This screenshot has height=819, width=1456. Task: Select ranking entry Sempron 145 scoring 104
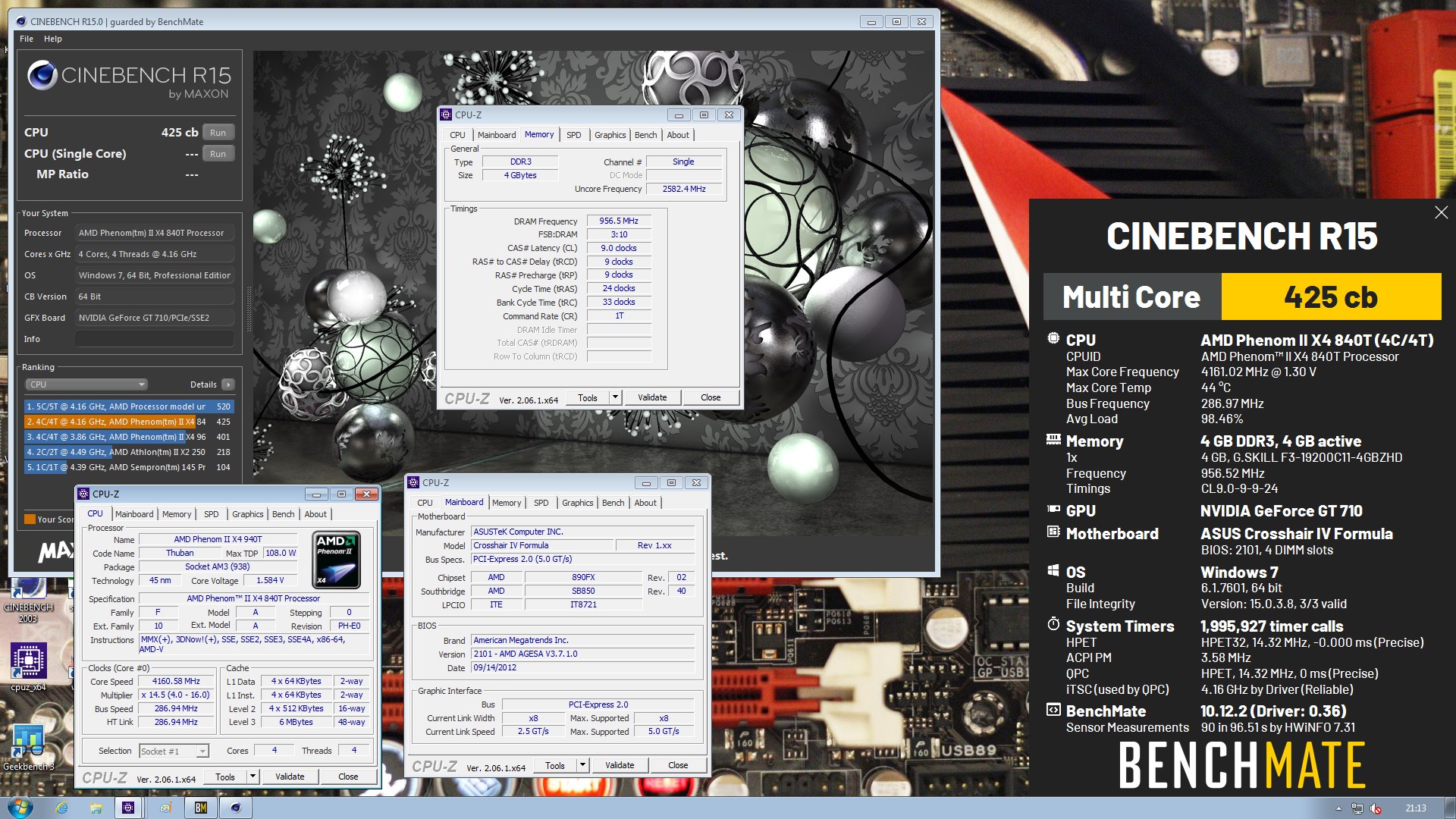point(129,467)
